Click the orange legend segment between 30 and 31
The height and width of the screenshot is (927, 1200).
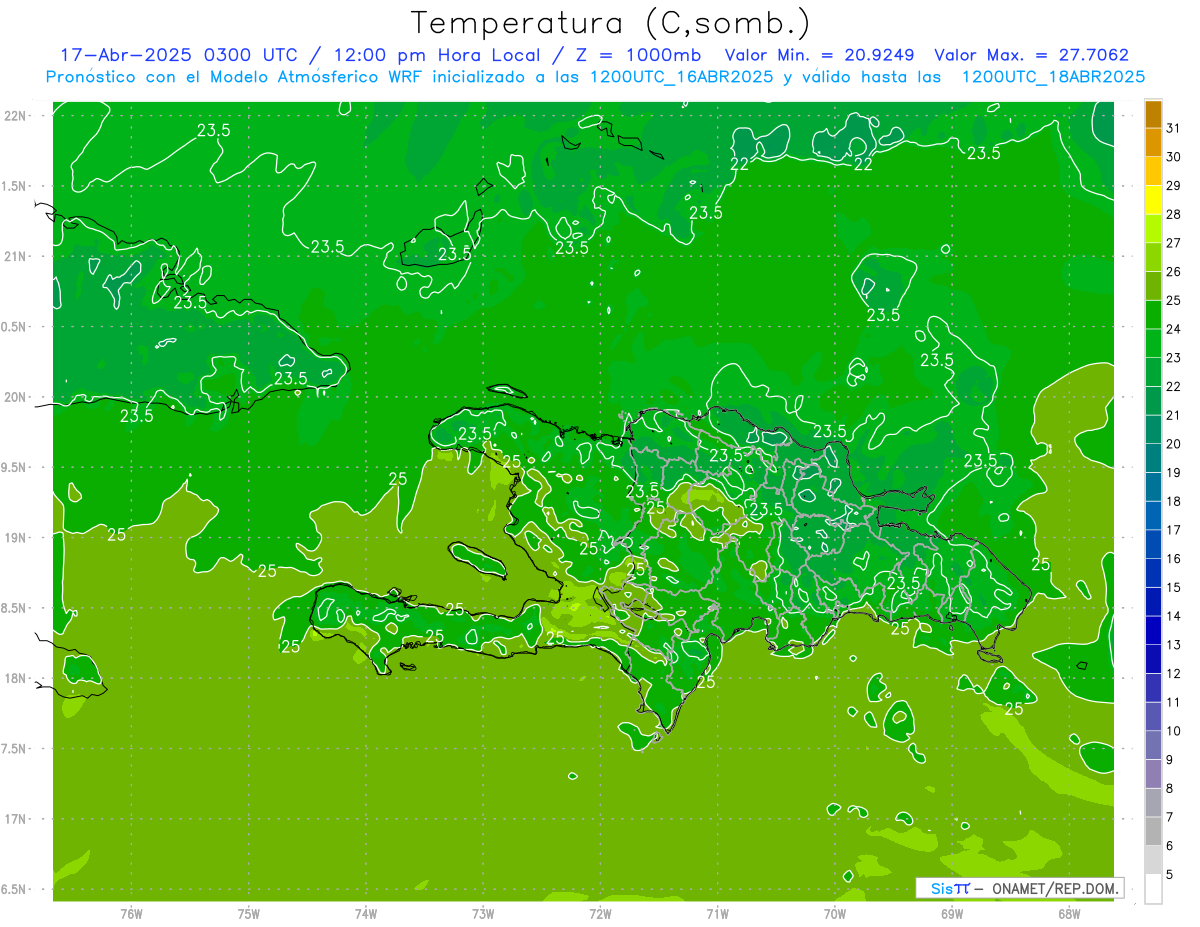point(1153,142)
